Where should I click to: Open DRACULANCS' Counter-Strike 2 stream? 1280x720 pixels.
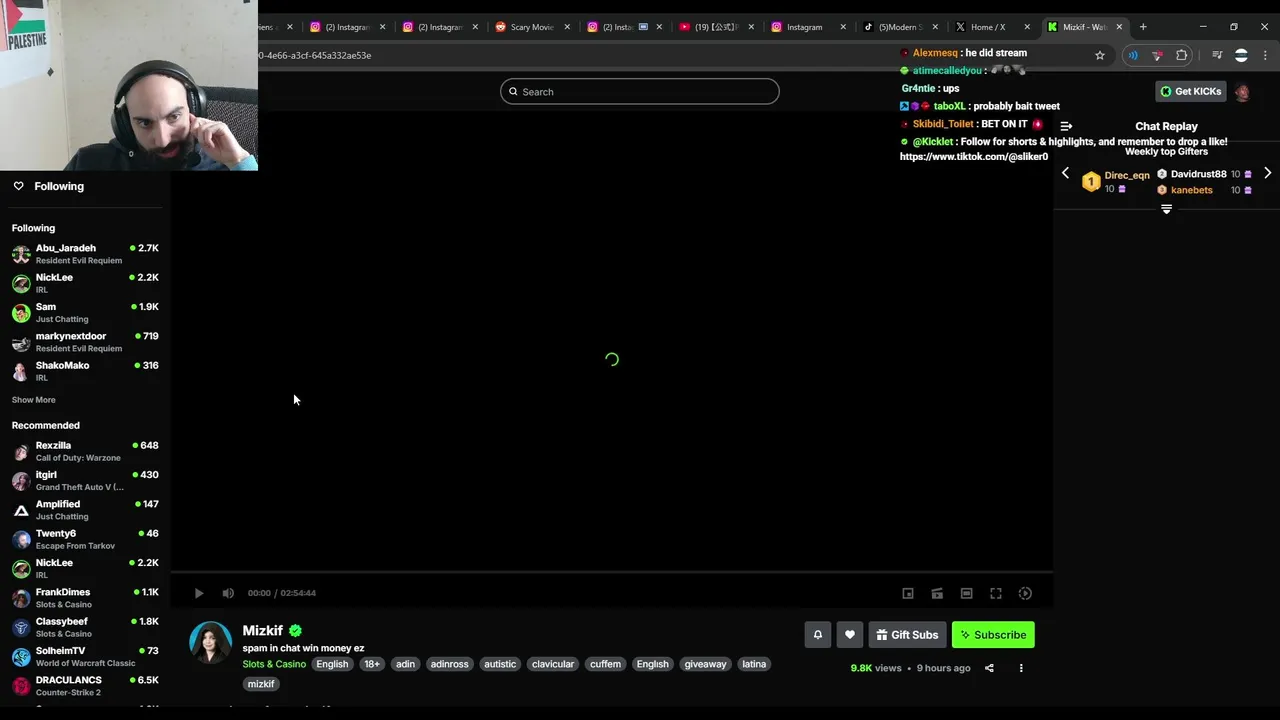[85, 686]
